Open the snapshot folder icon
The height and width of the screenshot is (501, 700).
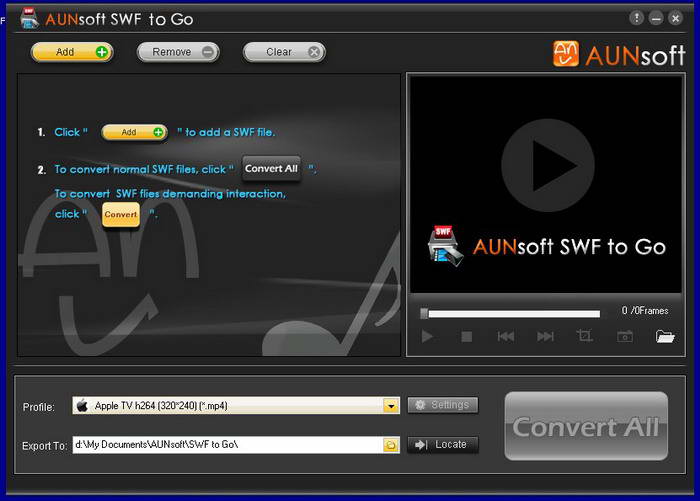665,336
